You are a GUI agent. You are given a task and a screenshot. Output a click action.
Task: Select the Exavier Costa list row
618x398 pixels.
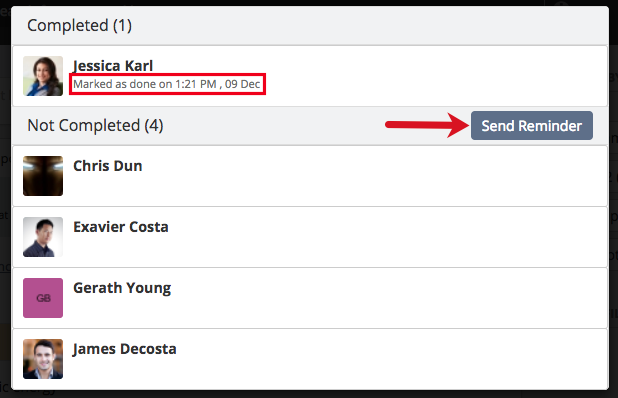(x=310, y=237)
